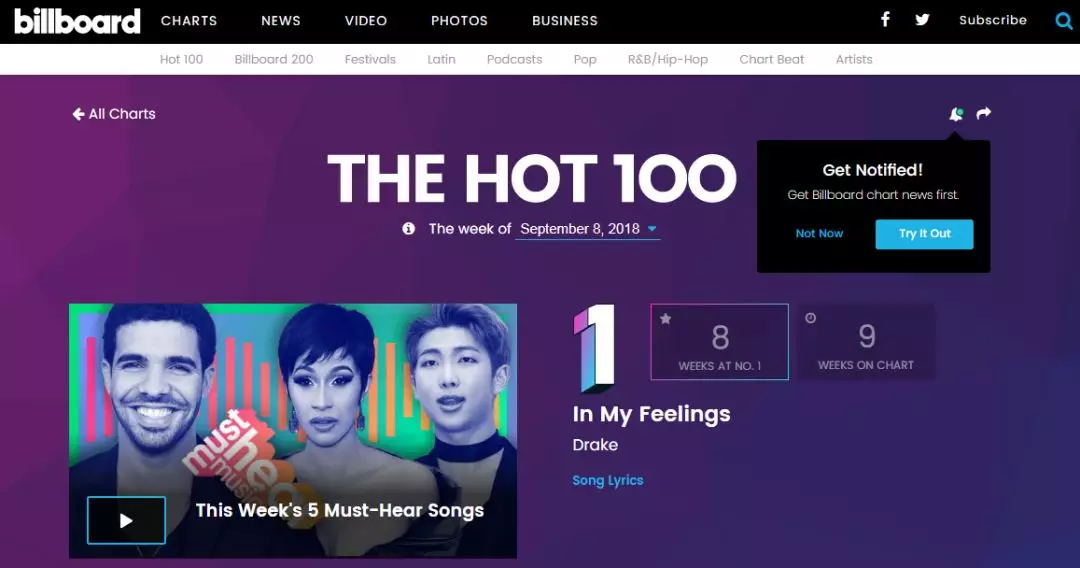Image resolution: width=1080 pixels, height=568 pixels.
Task: Click the share arrow icon
Action: coord(984,113)
